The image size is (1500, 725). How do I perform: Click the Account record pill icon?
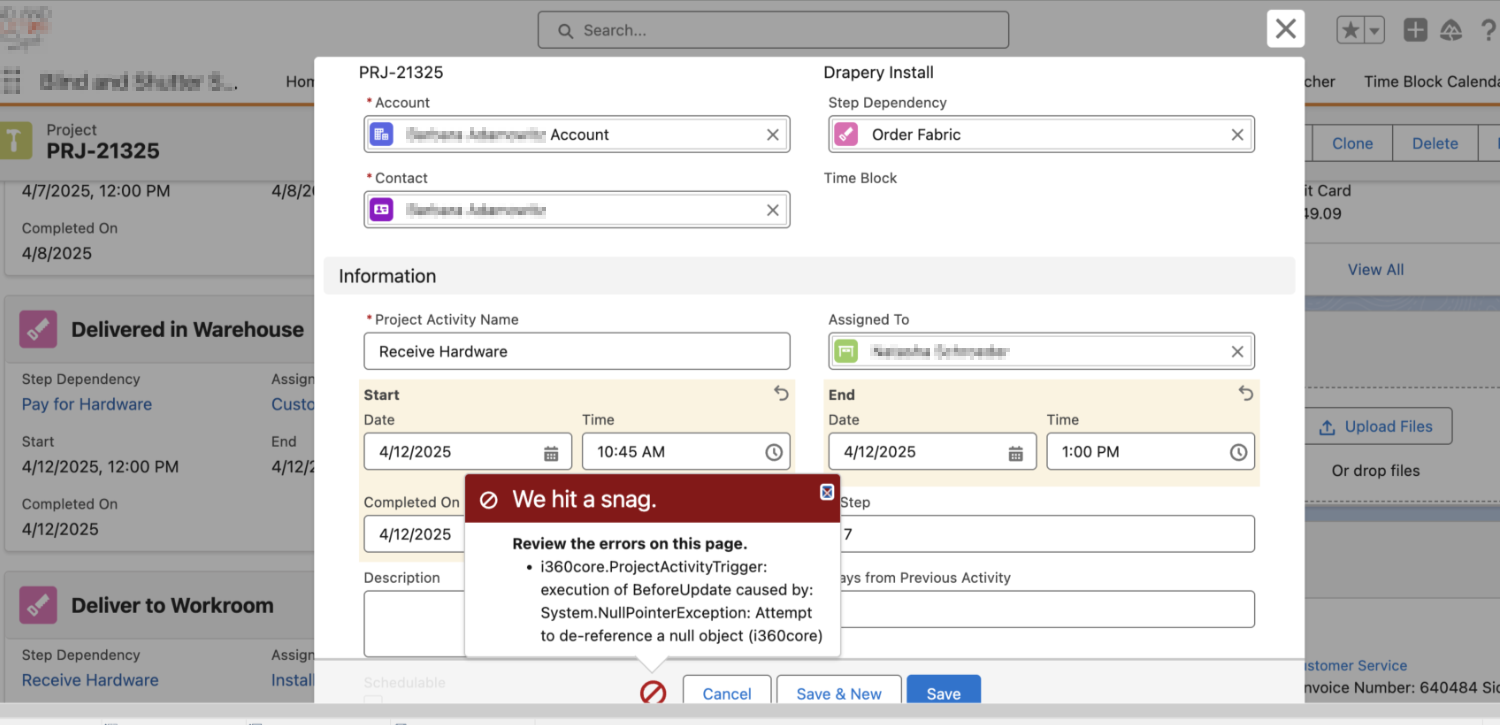(x=381, y=135)
